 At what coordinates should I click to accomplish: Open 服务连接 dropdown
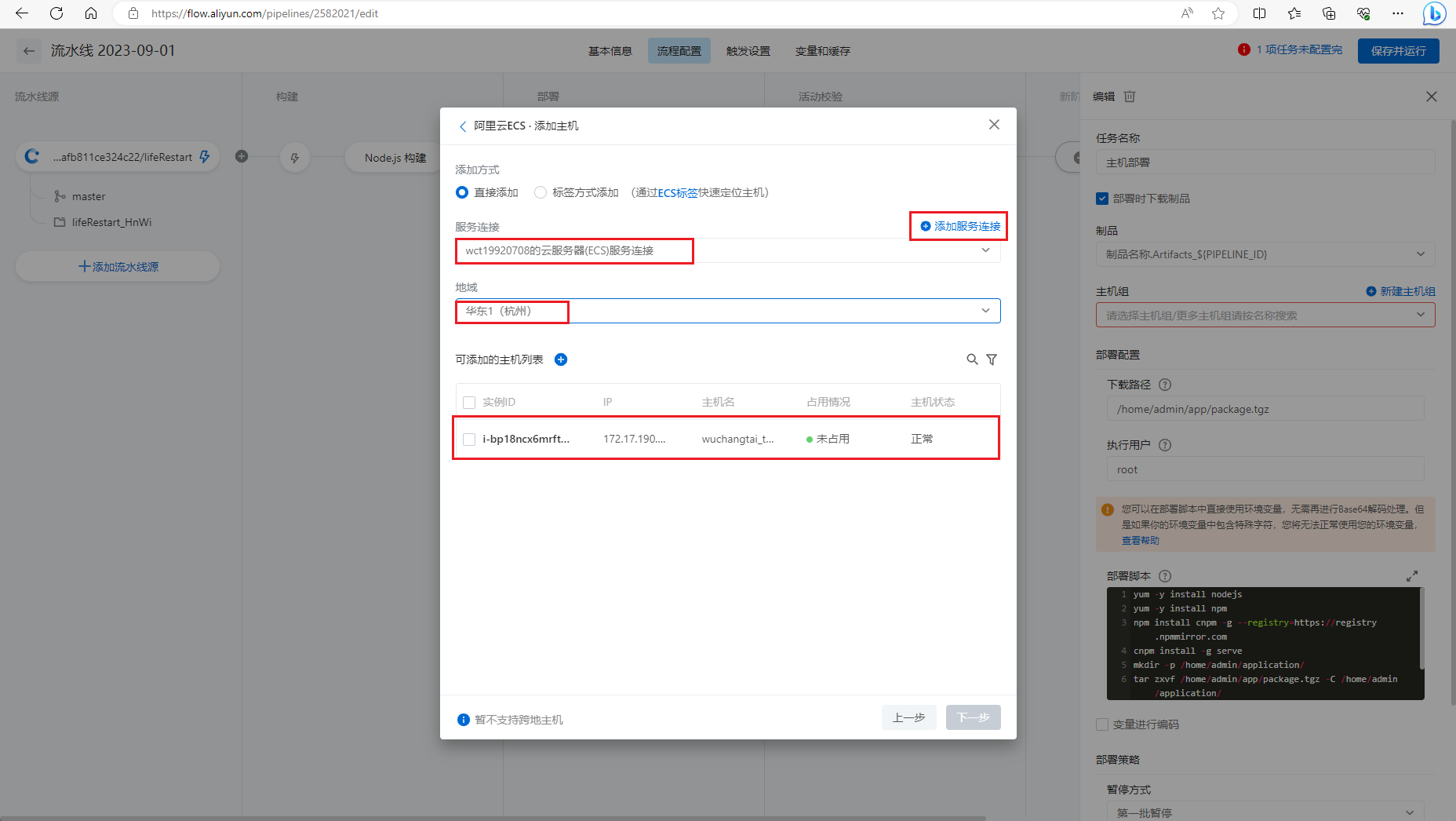pos(728,250)
